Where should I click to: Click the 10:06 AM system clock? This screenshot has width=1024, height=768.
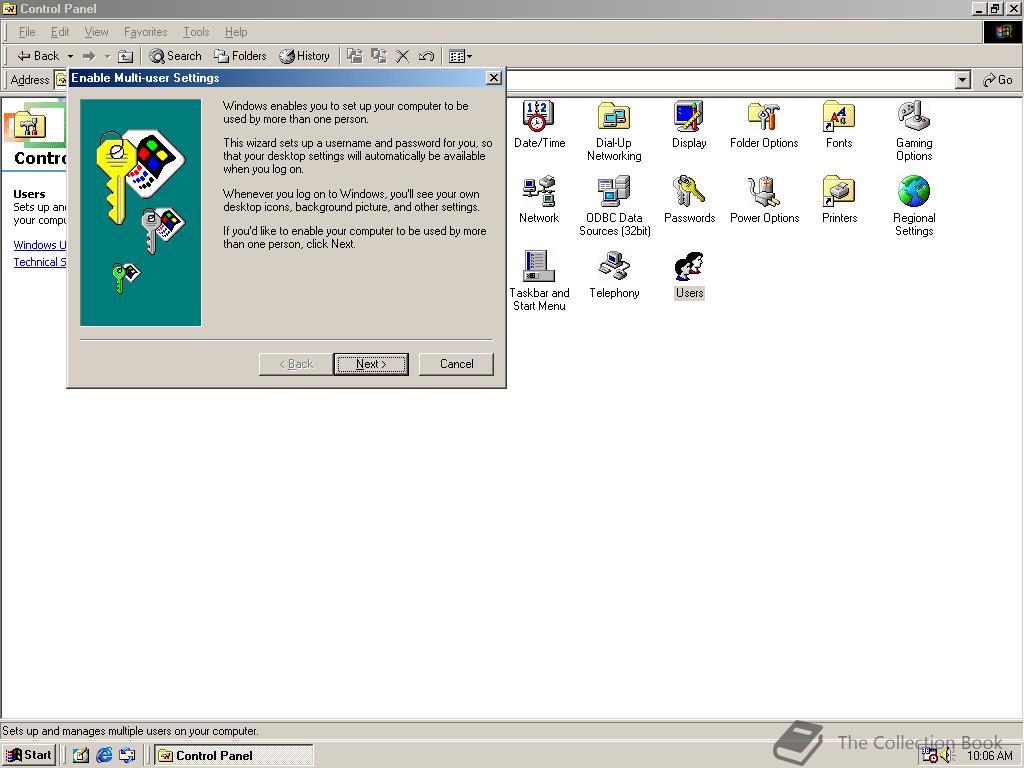click(x=989, y=756)
